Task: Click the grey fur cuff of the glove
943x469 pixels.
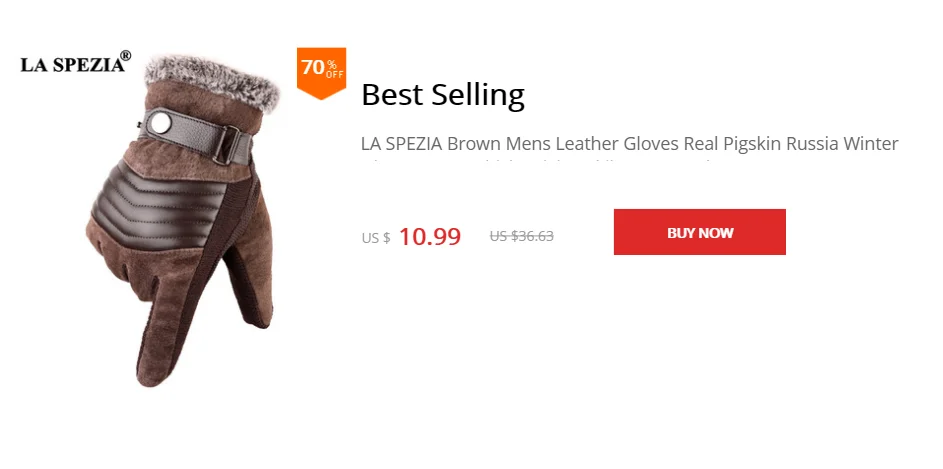Action: coord(212,81)
